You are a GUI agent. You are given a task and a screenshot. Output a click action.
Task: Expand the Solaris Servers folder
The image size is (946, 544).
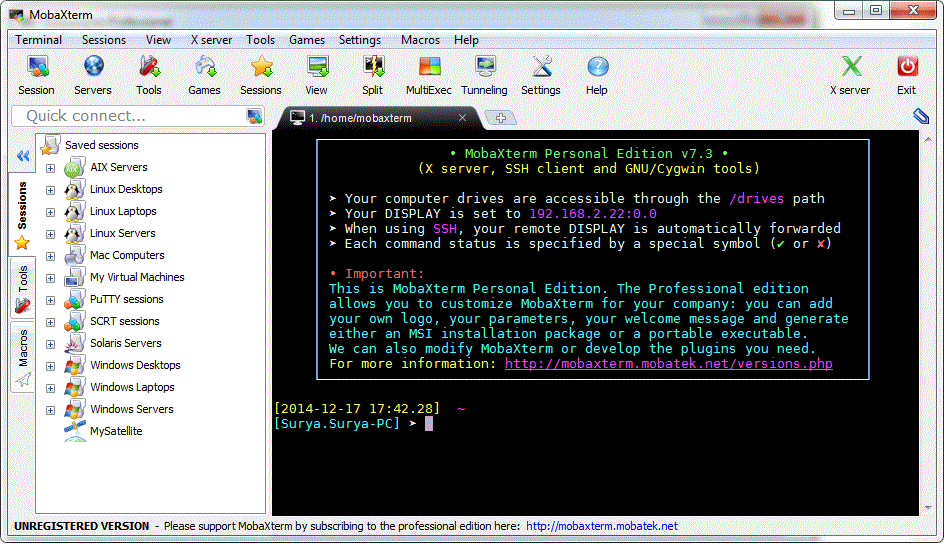pos(51,344)
